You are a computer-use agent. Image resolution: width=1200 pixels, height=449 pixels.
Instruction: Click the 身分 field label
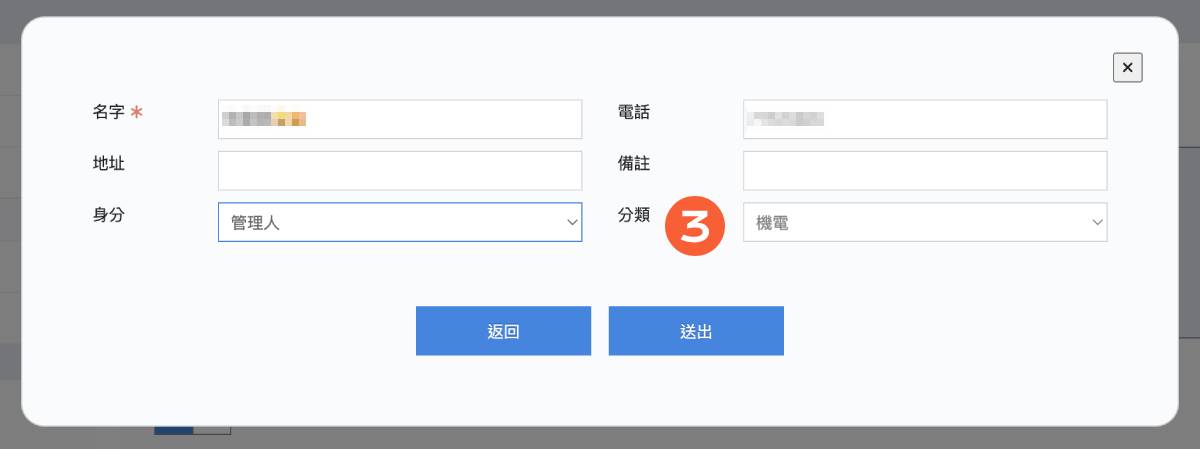(109, 214)
